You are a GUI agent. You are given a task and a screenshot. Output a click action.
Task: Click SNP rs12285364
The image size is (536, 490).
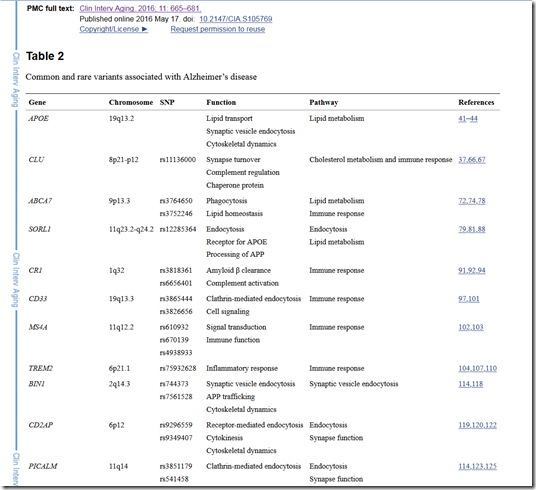[178, 229]
